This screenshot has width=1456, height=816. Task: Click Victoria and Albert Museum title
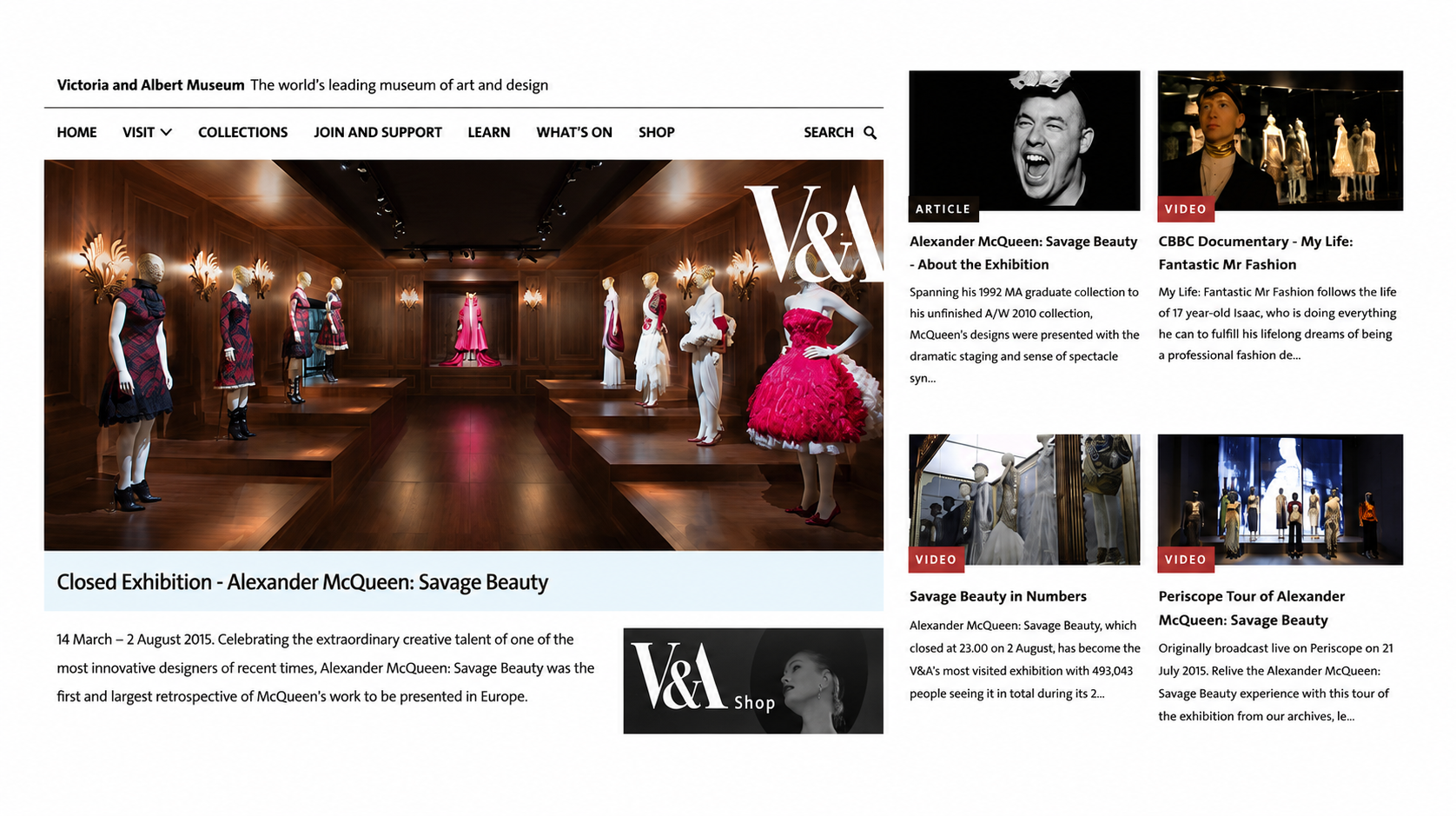click(150, 85)
